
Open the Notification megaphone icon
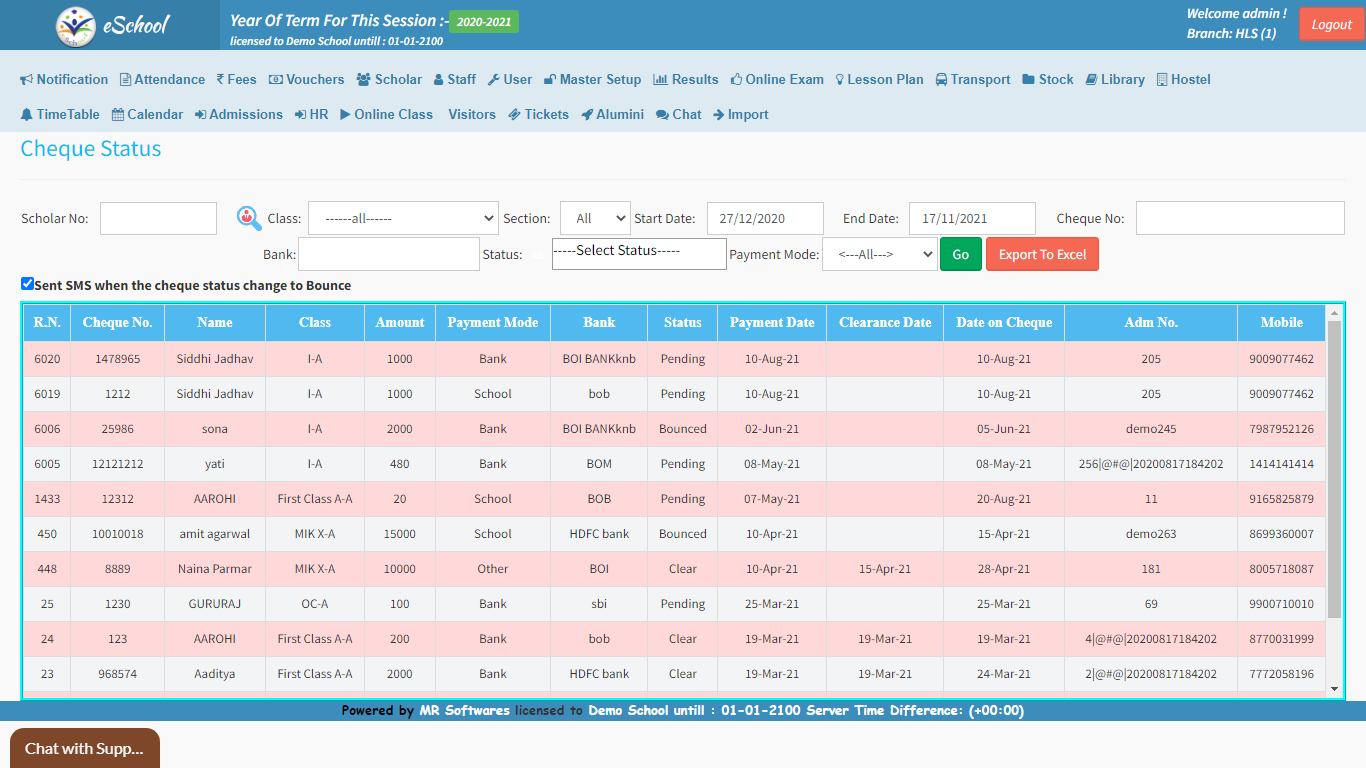click(x=27, y=80)
